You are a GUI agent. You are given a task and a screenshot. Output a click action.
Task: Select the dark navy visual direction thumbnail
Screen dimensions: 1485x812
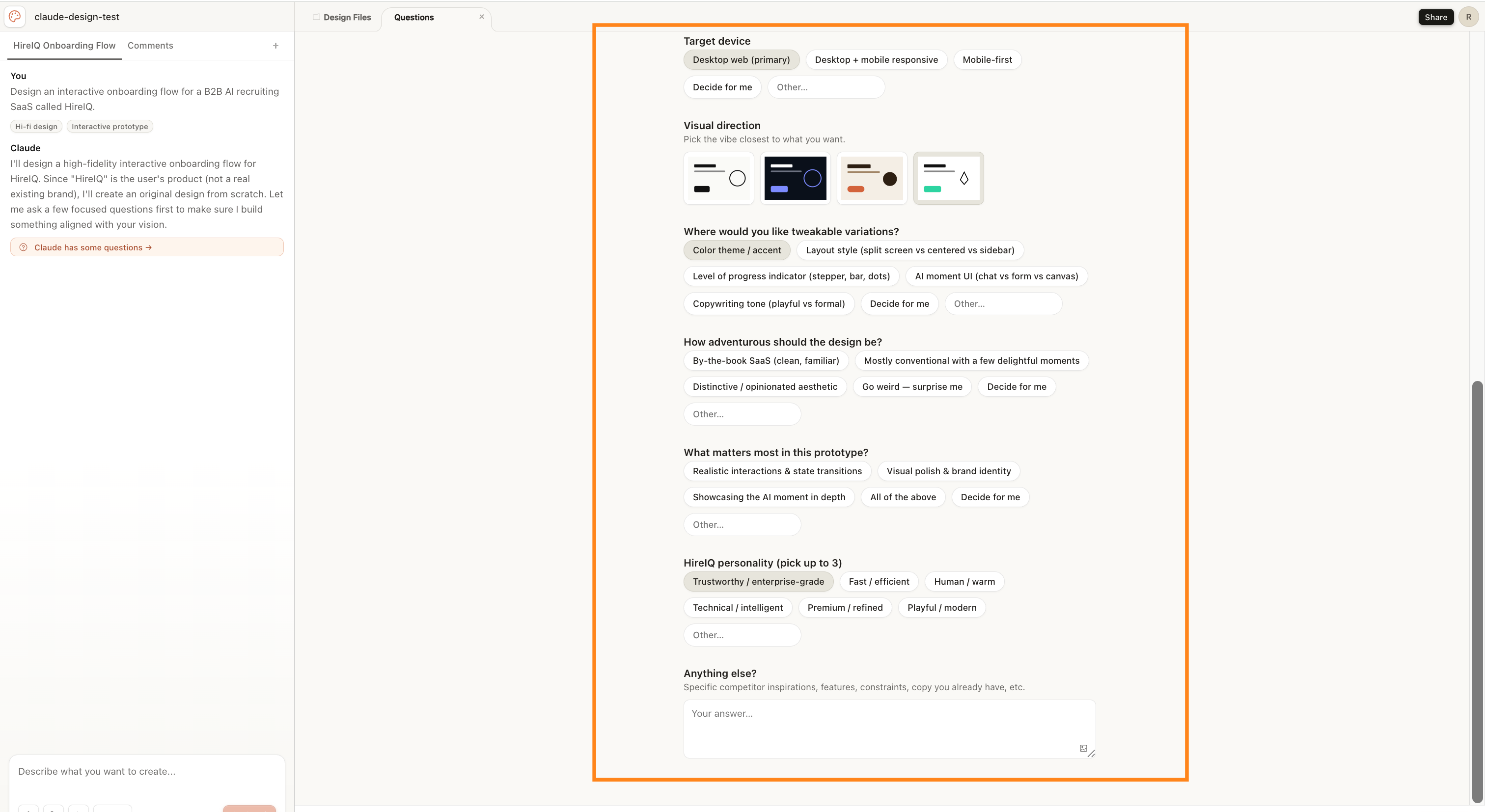pyautogui.click(x=795, y=178)
